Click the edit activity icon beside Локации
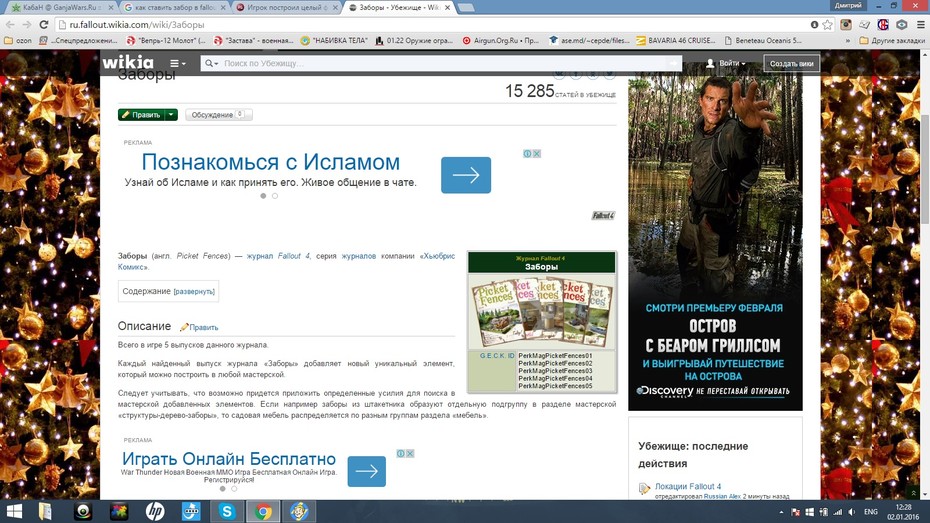Viewport: 930px width, 523px height. coord(645,488)
